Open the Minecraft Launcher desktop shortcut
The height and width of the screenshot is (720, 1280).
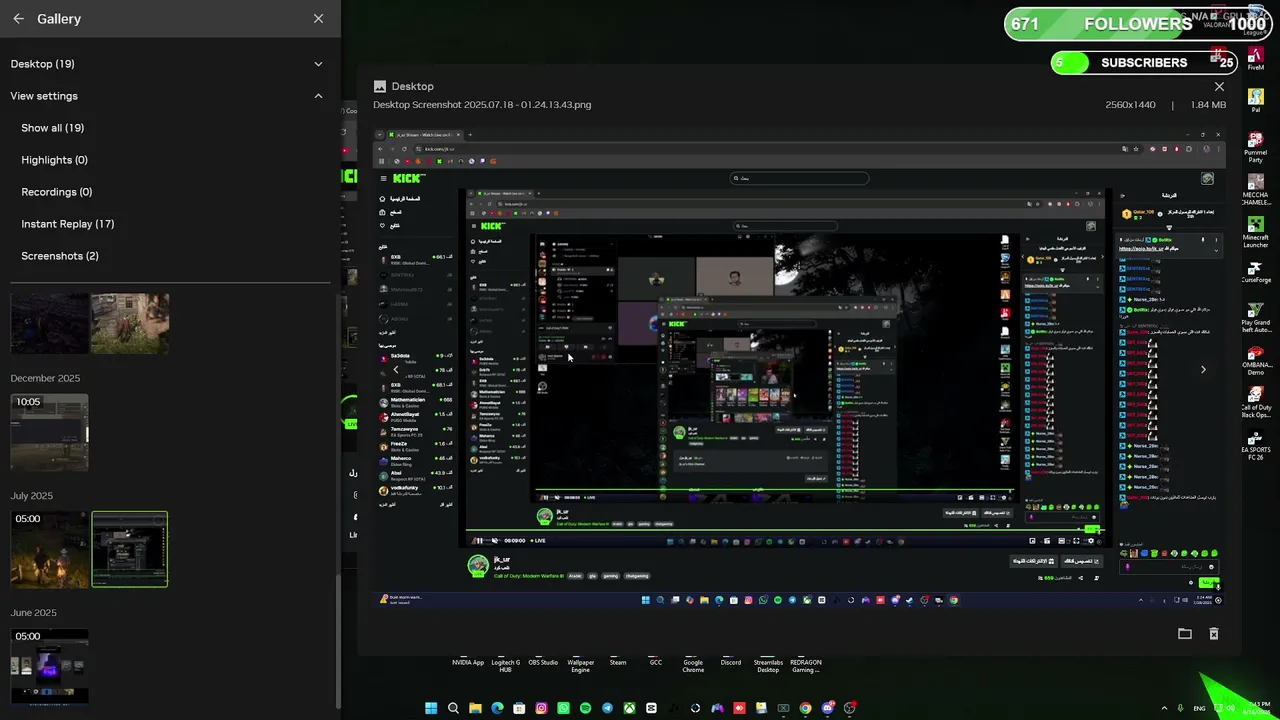point(1256,230)
